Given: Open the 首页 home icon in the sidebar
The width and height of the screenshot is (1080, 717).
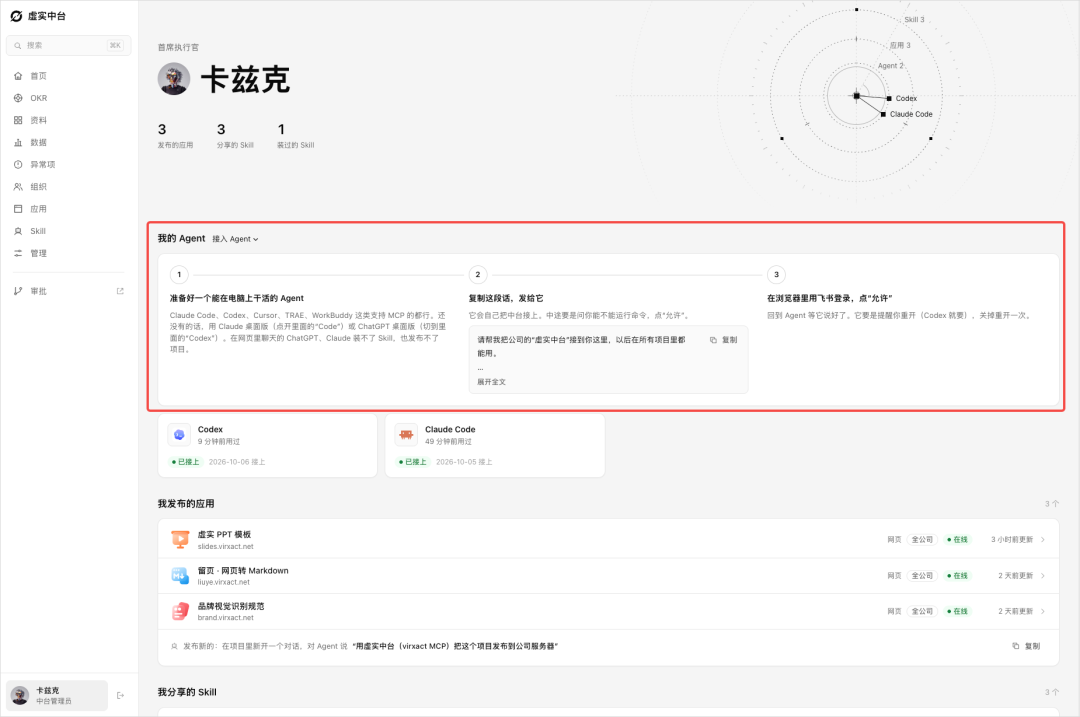Looking at the screenshot, I should [x=18, y=76].
